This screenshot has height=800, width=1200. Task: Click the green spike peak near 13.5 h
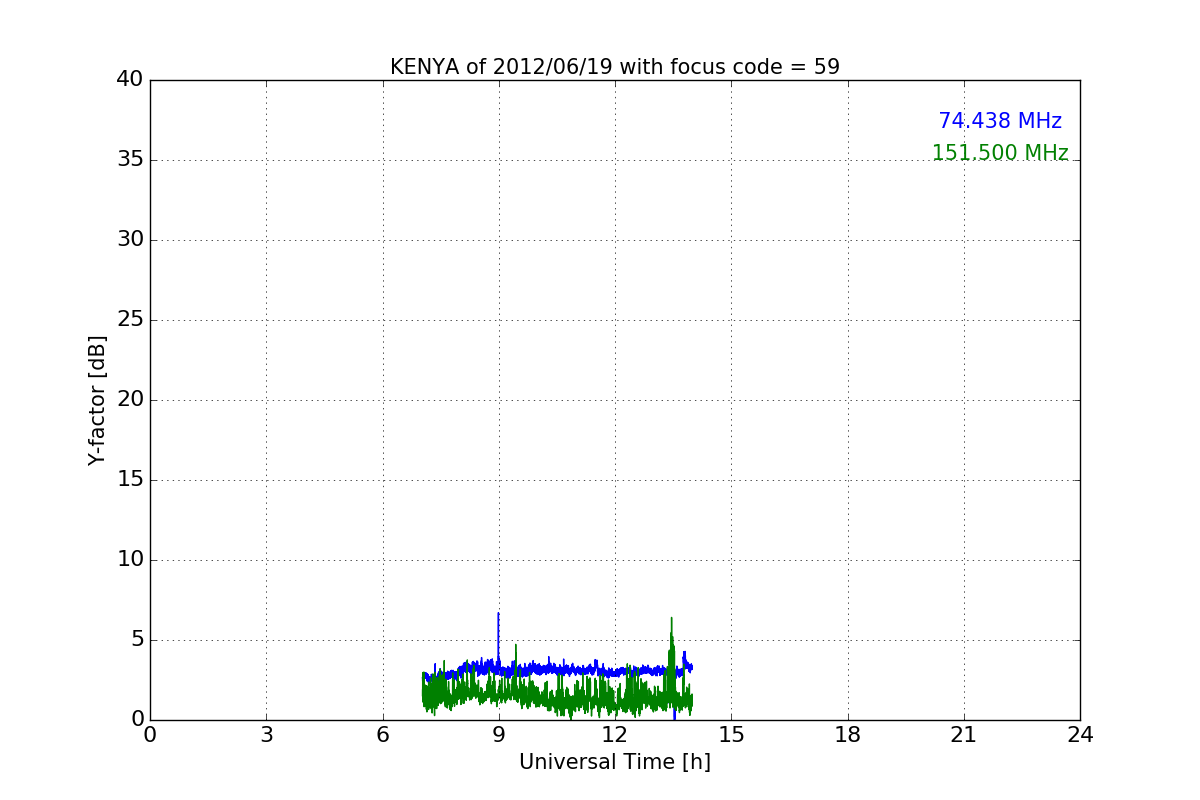click(672, 619)
